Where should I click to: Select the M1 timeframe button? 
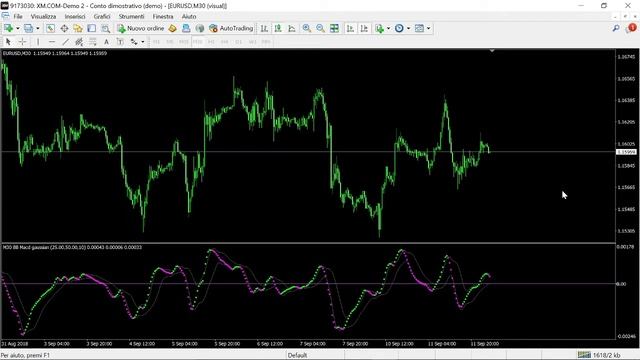coord(156,42)
